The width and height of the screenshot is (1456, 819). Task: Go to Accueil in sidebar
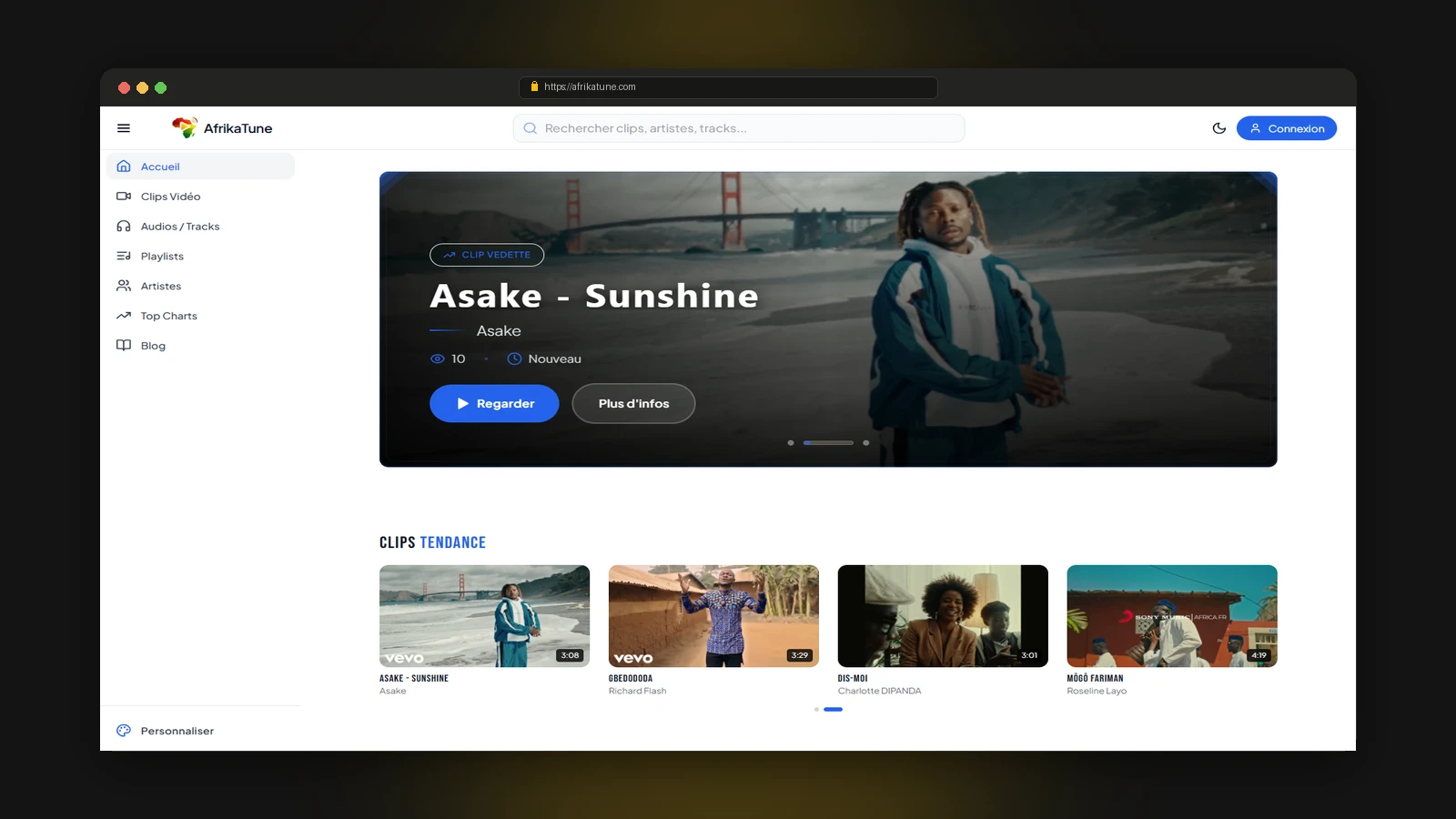pos(200,167)
